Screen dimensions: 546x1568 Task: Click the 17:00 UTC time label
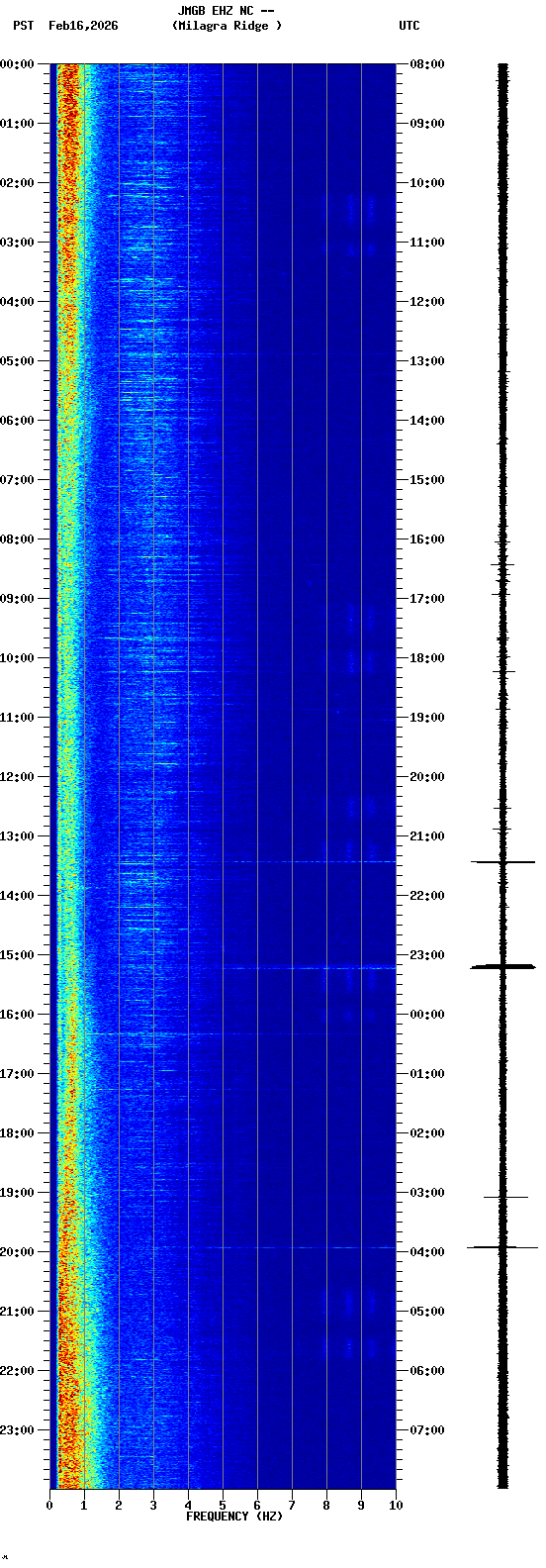pyautogui.click(x=427, y=599)
